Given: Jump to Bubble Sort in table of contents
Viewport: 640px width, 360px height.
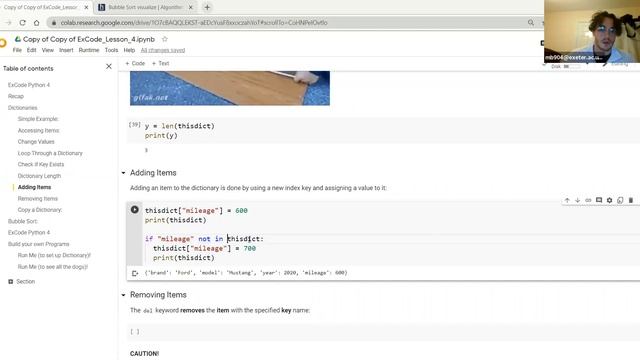Looking at the screenshot, I should [x=23, y=221].
